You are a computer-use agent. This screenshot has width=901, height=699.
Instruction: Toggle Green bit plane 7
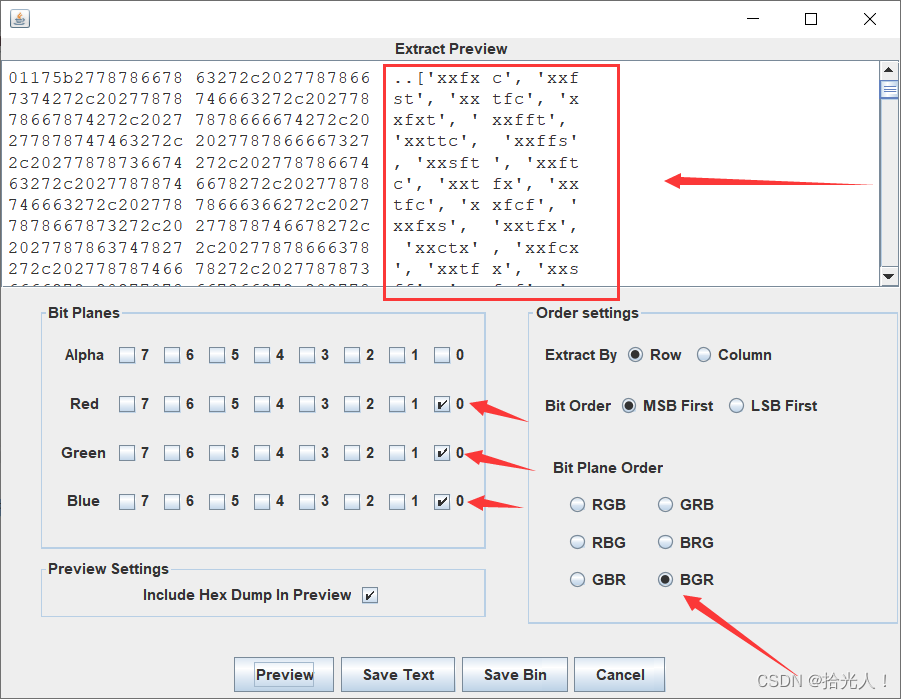pyautogui.click(x=127, y=453)
